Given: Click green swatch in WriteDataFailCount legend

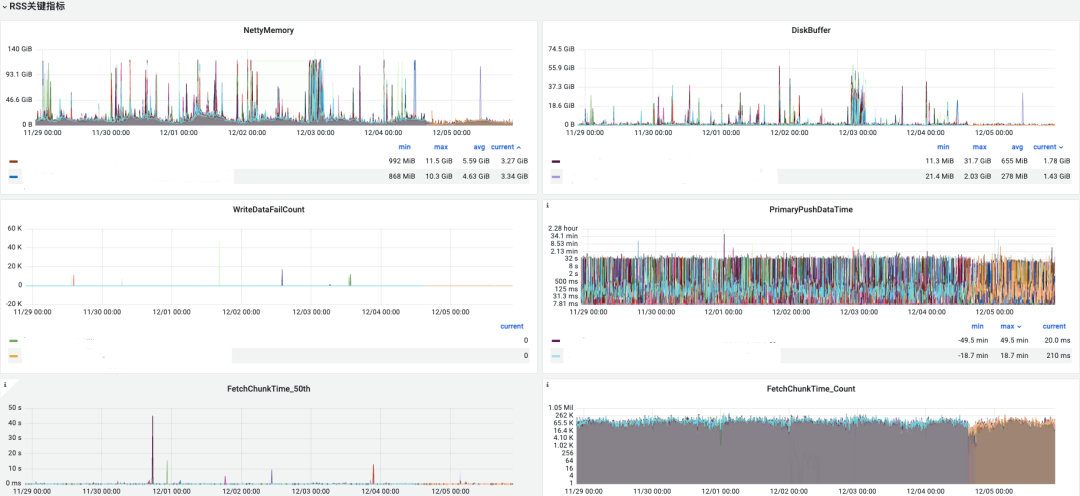Looking at the screenshot, I should [x=14, y=340].
